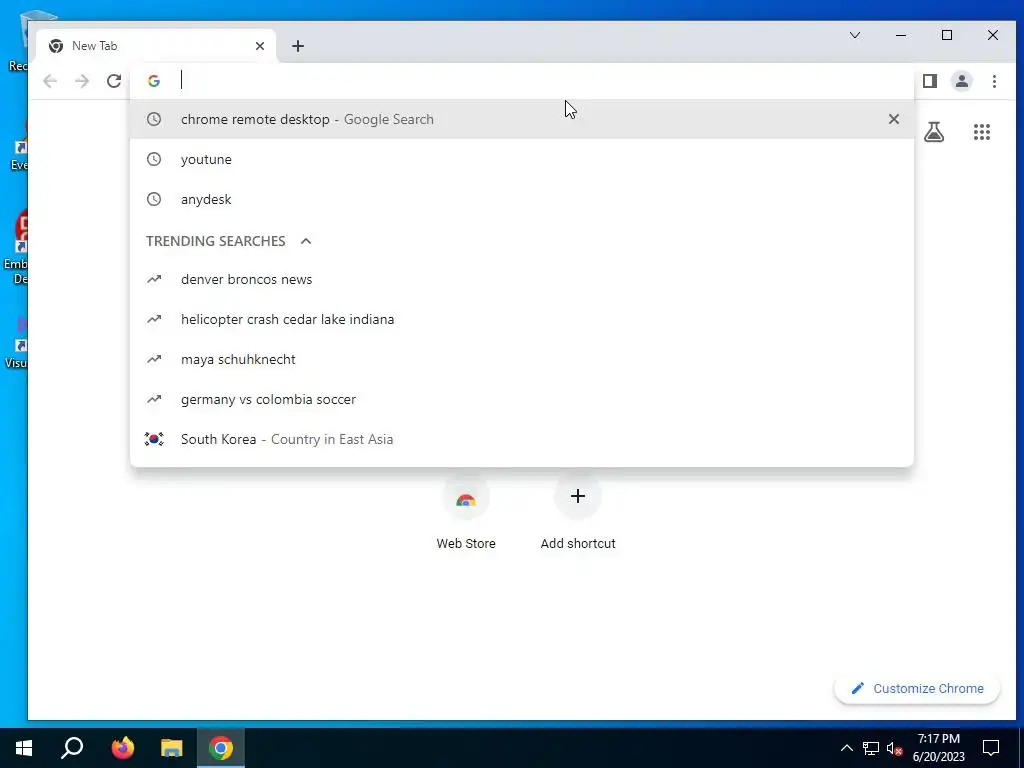Open the Web Store shortcut
Image resolution: width=1024 pixels, height=768 pixels.
pyautogui.click(x=466, y=514)
